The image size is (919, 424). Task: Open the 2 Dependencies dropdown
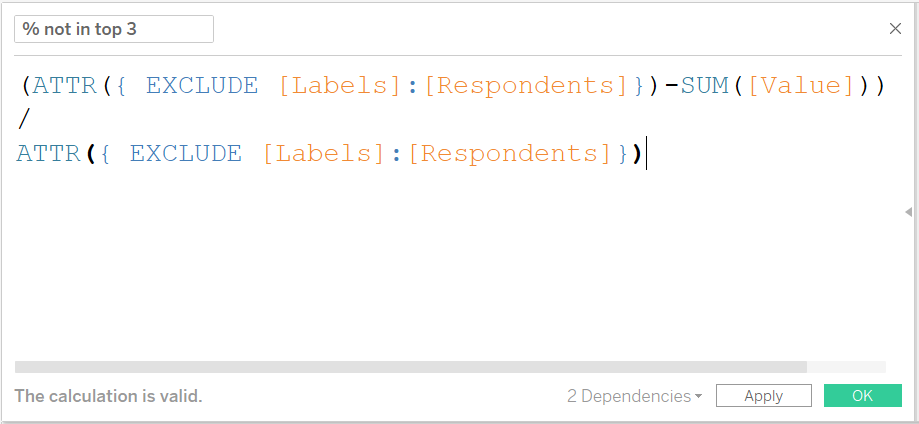click(634, 396)
